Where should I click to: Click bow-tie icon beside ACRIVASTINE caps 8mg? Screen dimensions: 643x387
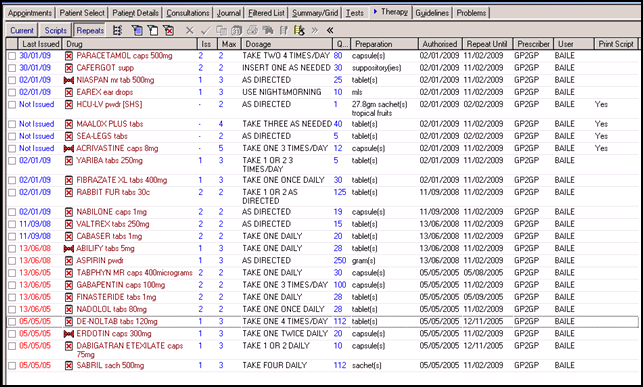69,149
